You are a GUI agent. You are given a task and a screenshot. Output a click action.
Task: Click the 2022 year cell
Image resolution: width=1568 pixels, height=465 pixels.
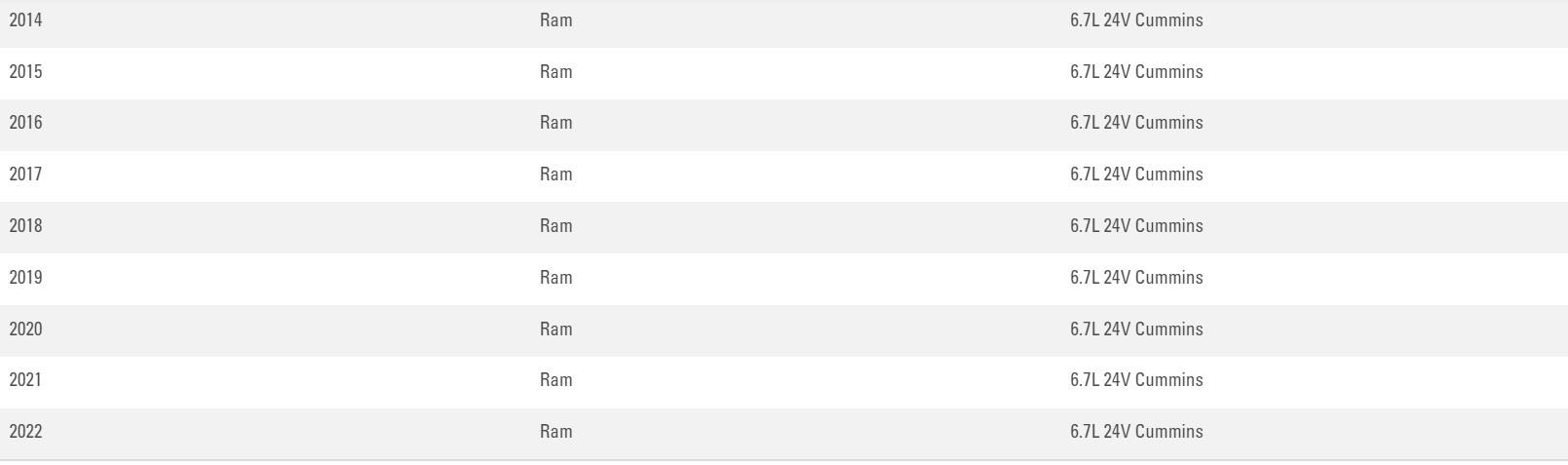click(x=26, y=432)
